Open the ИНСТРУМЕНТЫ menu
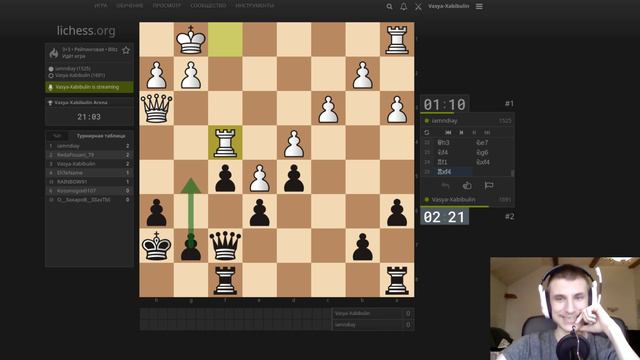 pyautogui.click(x=255, y=6)
